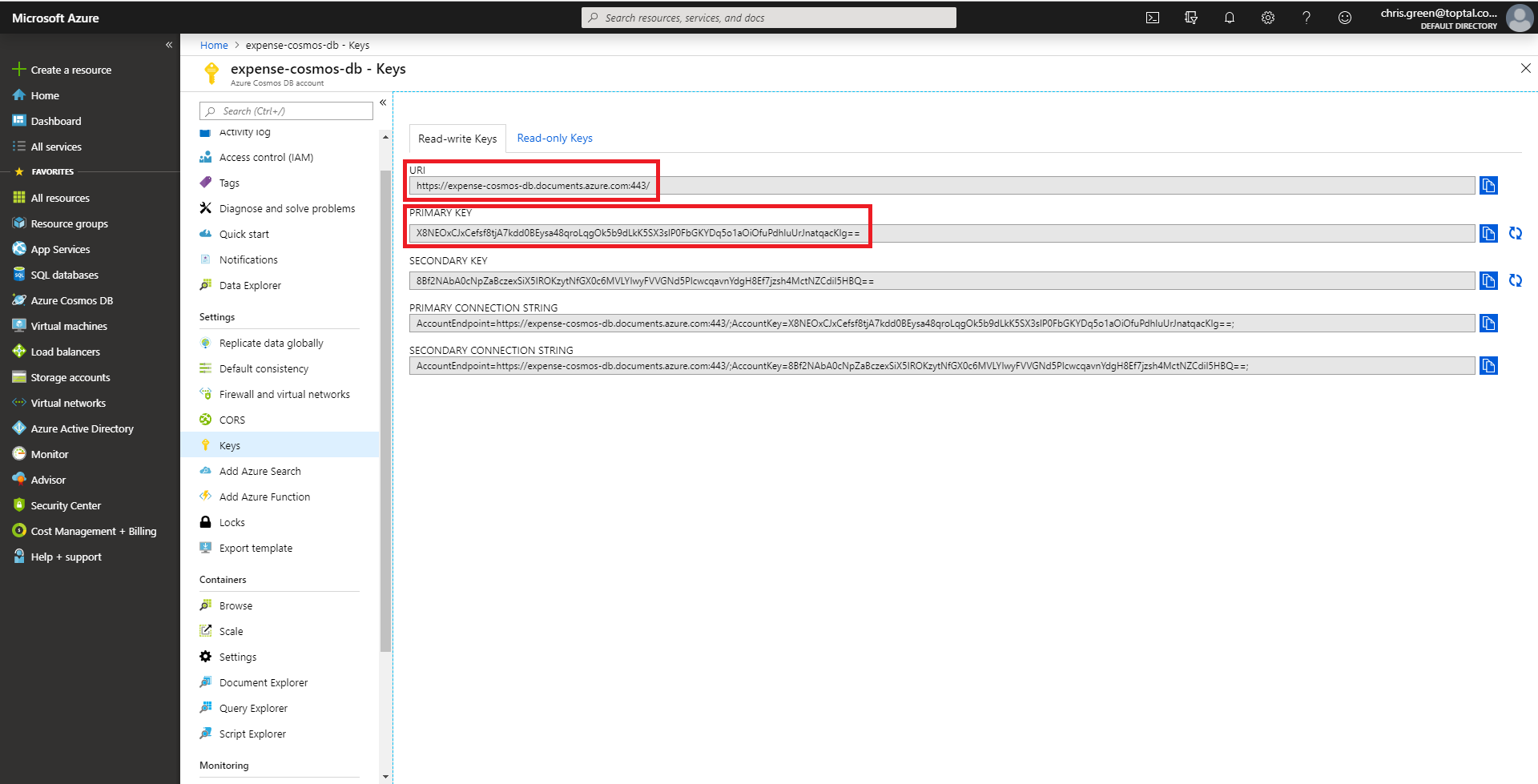
Task: Click Create a resource
Action: pyautogui.click(x=70, y=70)
